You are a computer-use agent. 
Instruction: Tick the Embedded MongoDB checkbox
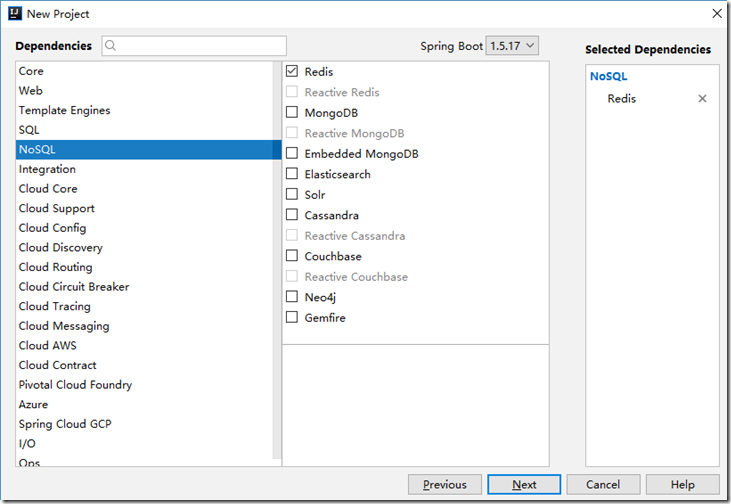click(x=292, y=153)
